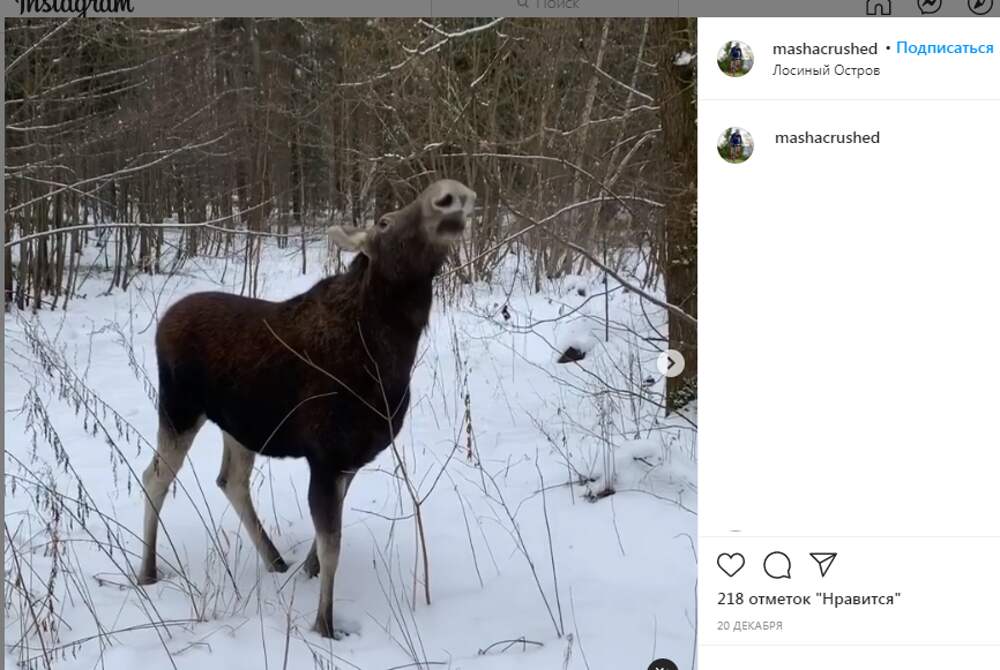Click the commenter avatar beside the caption

point(735,145)
